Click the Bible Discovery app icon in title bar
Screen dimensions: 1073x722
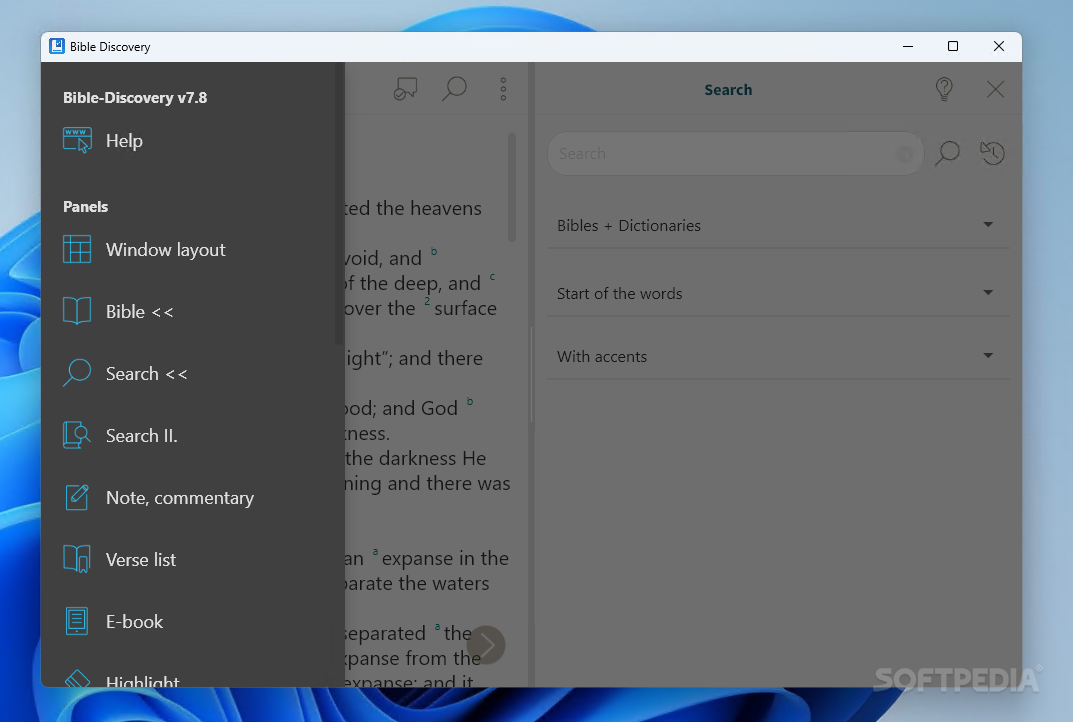(57, 46)
